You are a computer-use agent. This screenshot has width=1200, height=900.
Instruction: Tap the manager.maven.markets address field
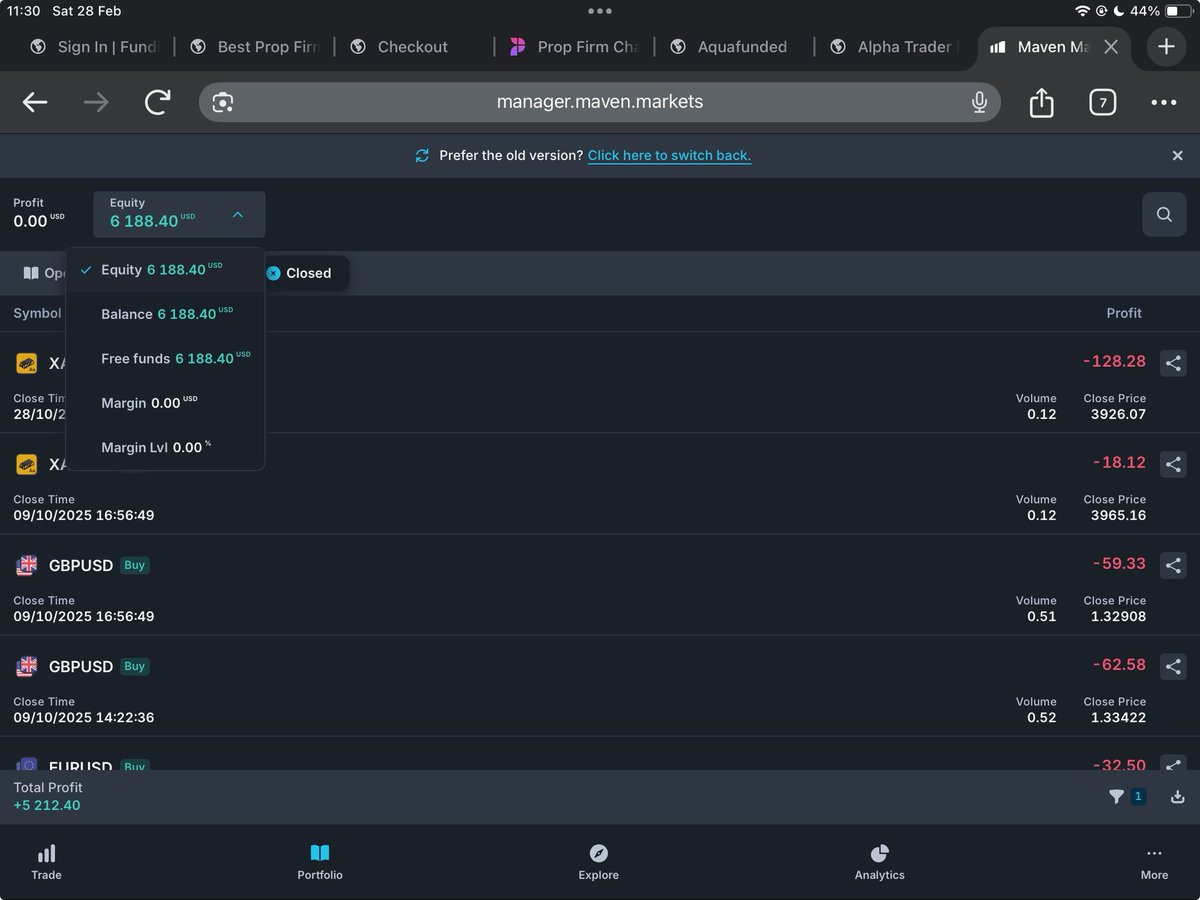point(600,102)
